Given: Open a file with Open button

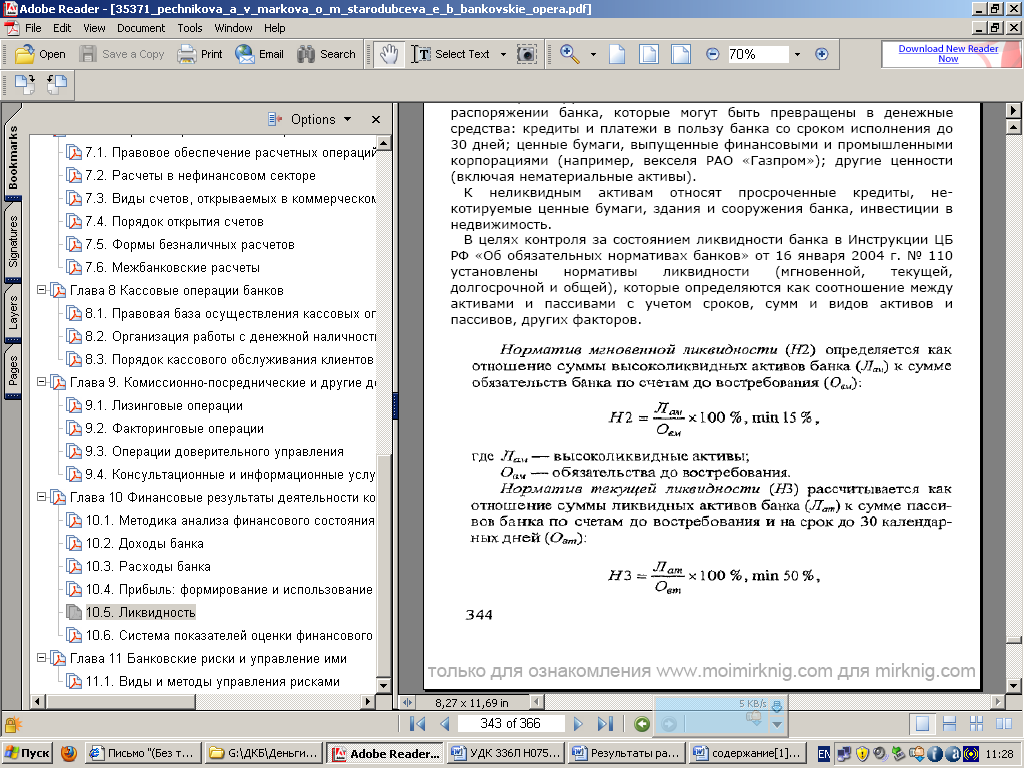Looking at the screenshot, I should [x=40, y=54].
